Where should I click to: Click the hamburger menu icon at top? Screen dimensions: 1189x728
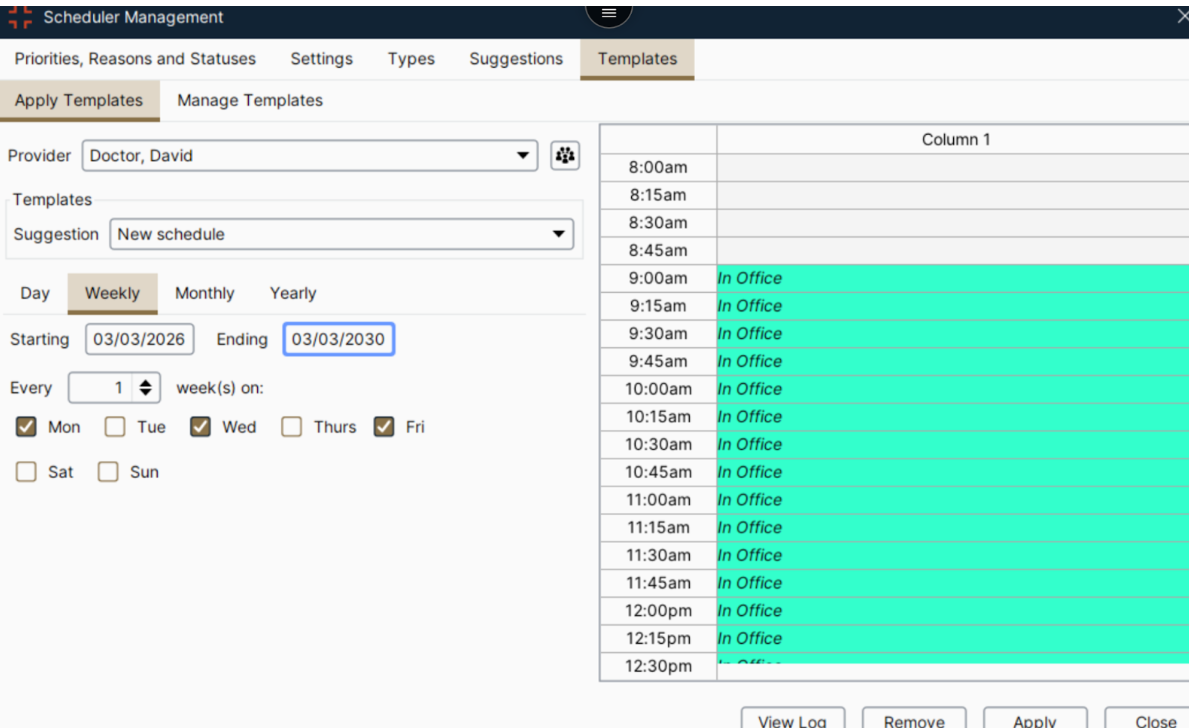point(609,13)
